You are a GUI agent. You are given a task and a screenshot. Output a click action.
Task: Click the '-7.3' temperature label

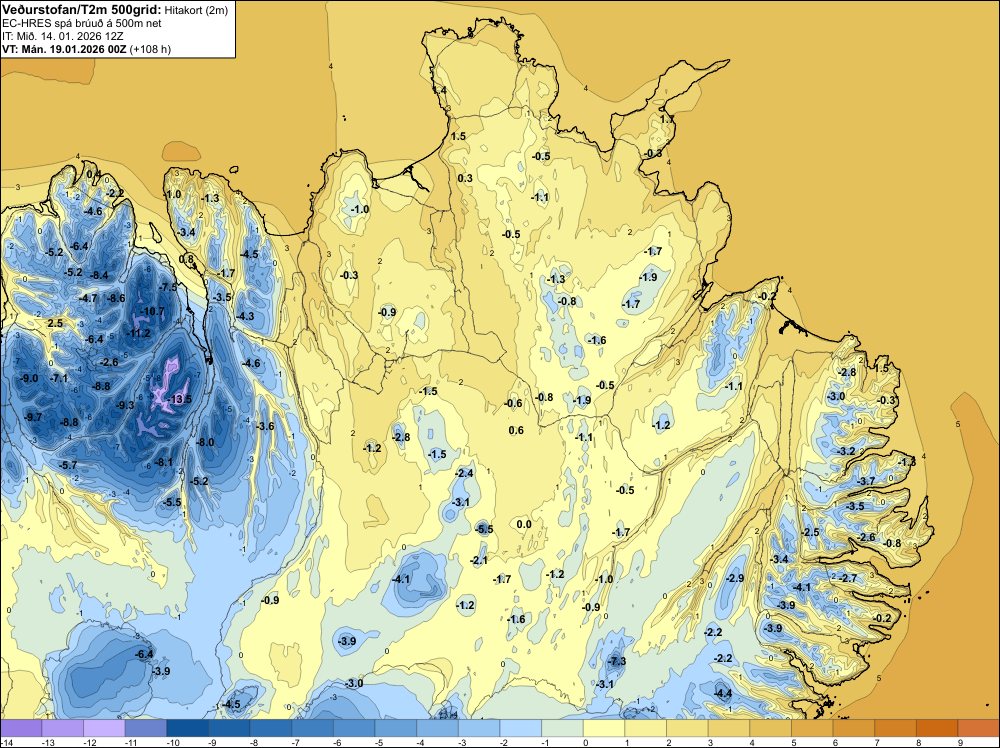tap(617, 661)
